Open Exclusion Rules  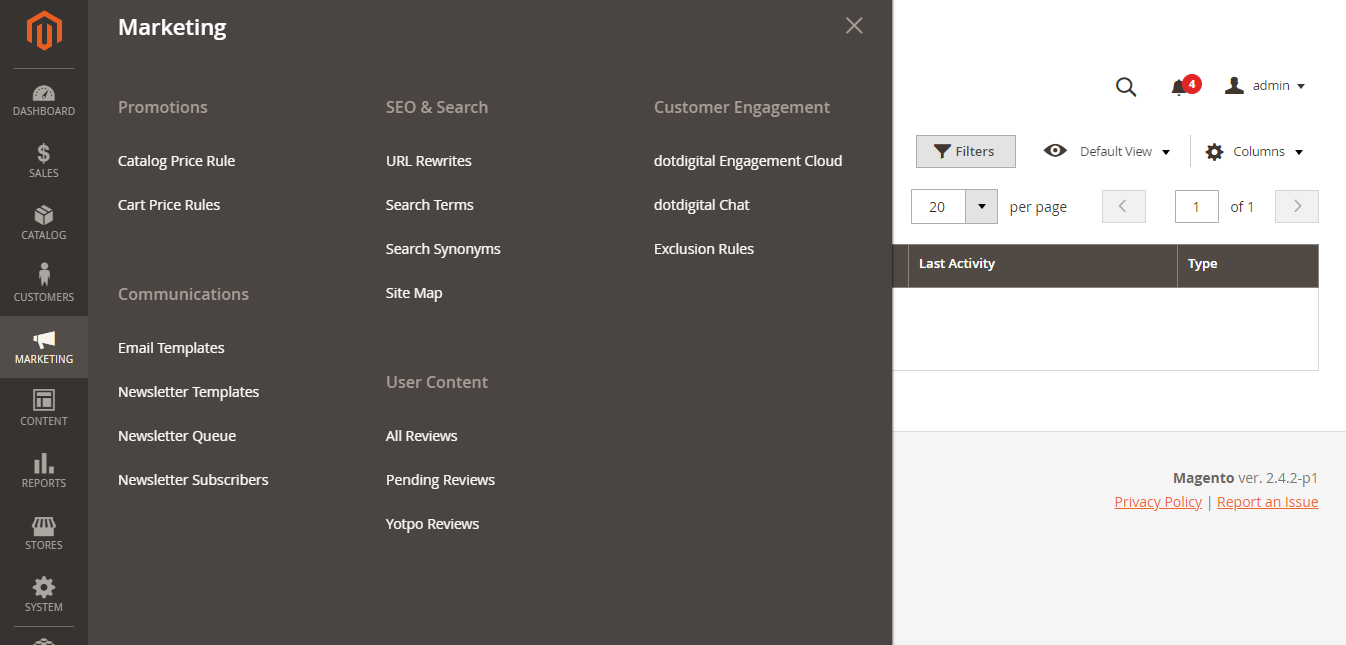(704, 249)
